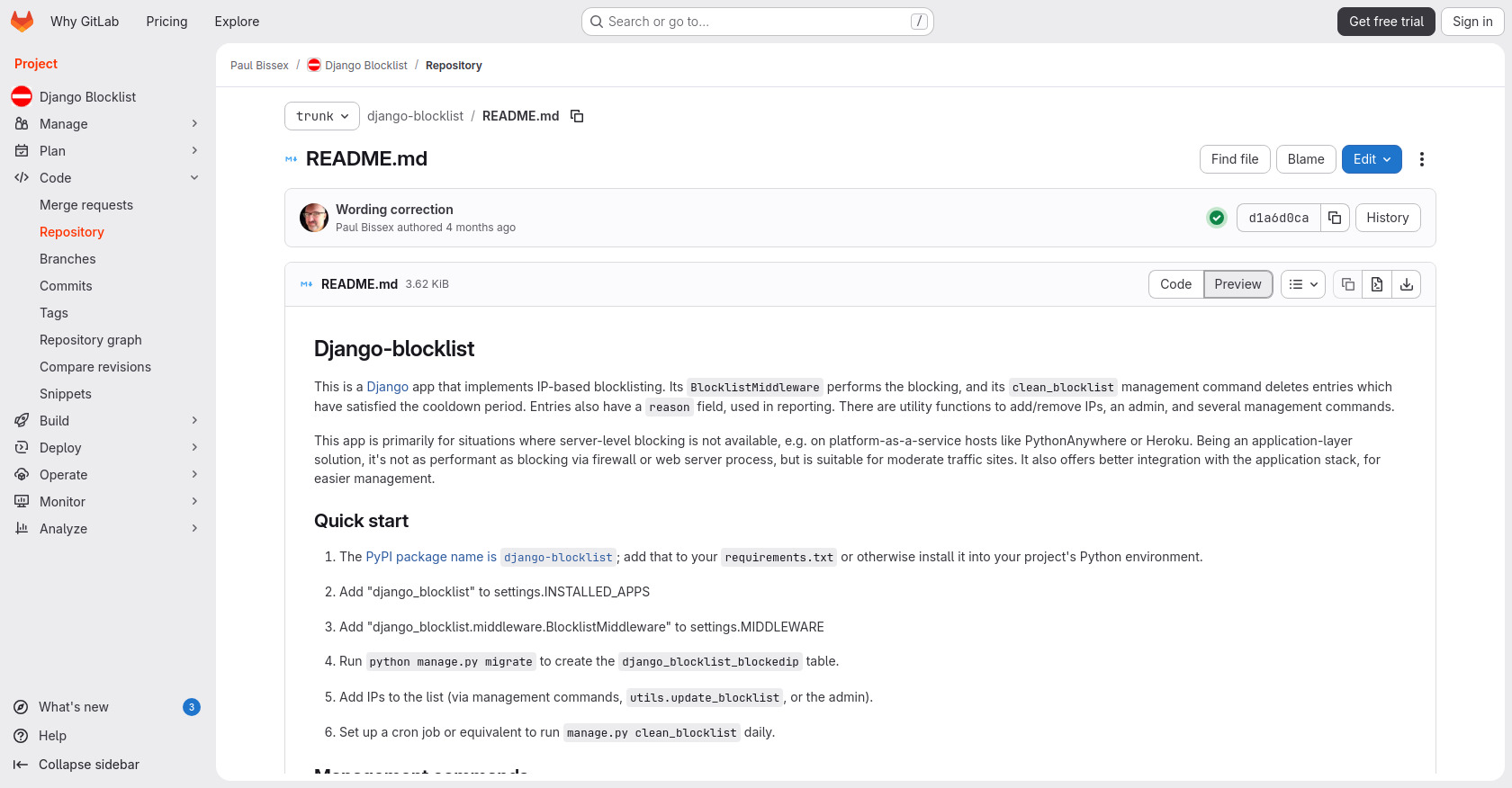
Task: Expand the Operate section chevron
Action: pyautogui.click(x=194, y=474)
